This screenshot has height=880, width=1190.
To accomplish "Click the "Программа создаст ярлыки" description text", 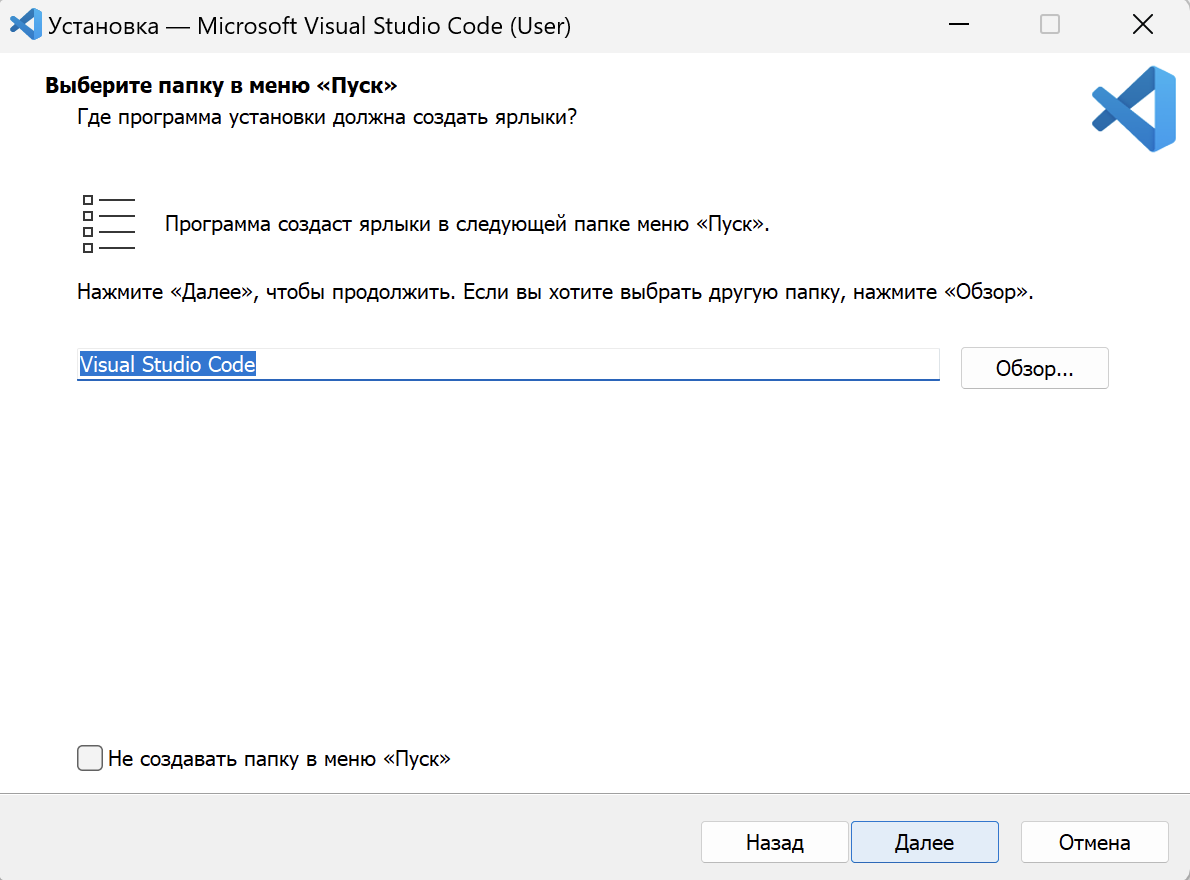I will point(467,224).
